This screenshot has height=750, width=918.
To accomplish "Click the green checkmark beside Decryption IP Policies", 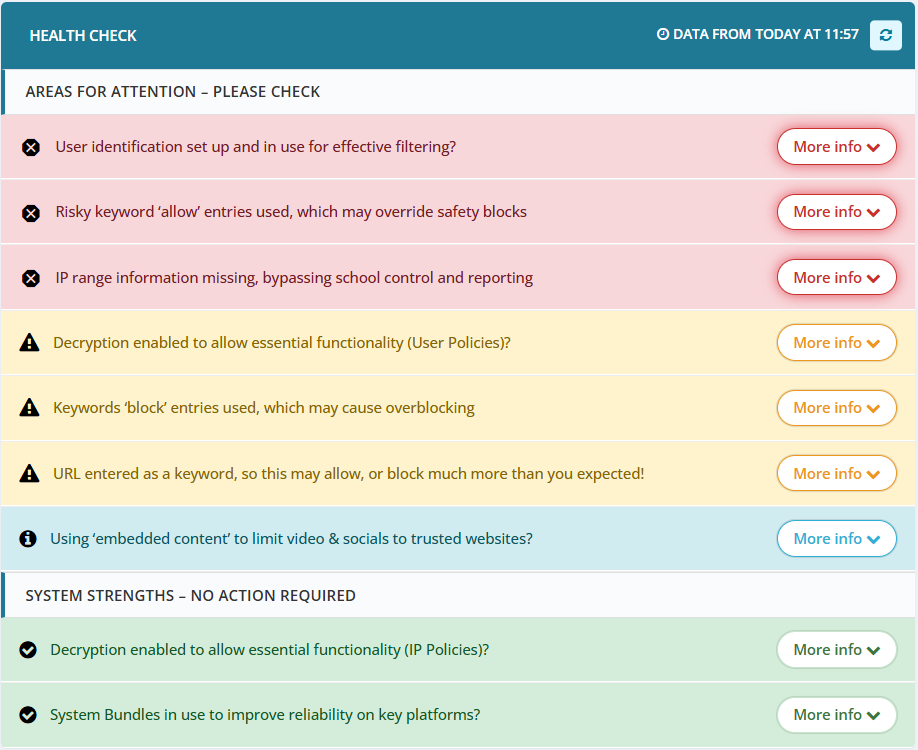I will [x=28, y=650].
